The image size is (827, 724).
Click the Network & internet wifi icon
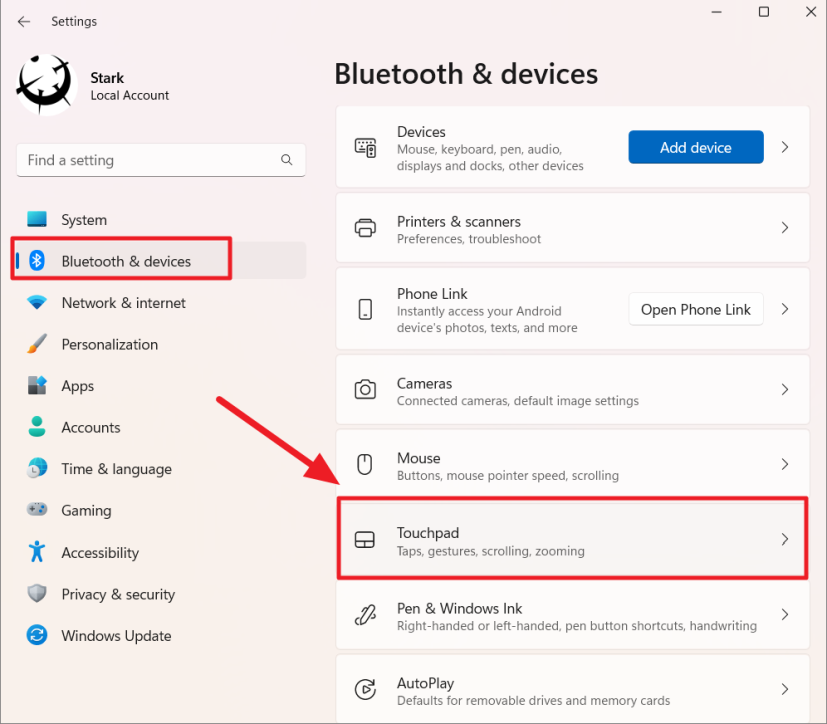click(37, 302)
